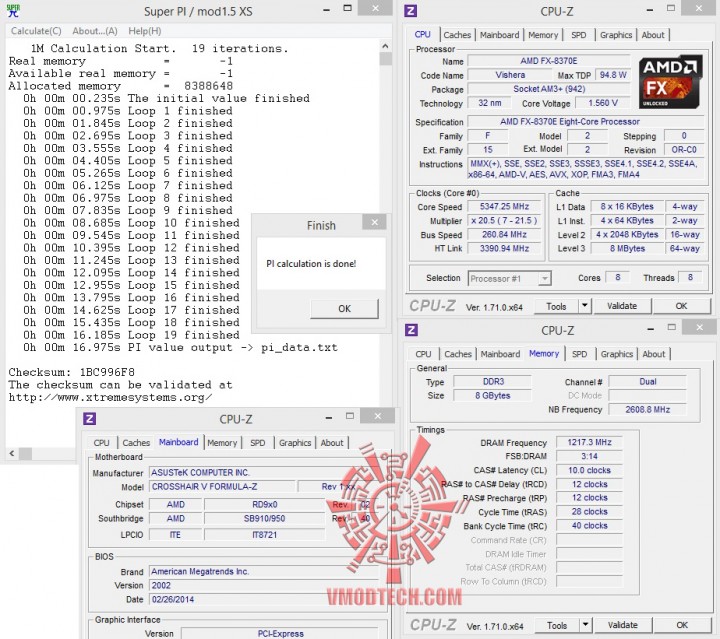Close the Finish dialog
The height and width of the screenshot is (639, 720).
(375, 222)
